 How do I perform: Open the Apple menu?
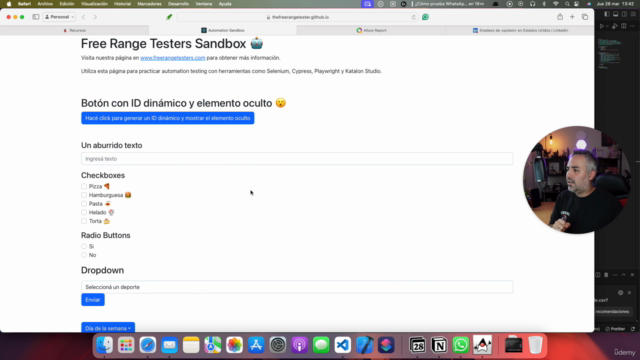[9, 4]
